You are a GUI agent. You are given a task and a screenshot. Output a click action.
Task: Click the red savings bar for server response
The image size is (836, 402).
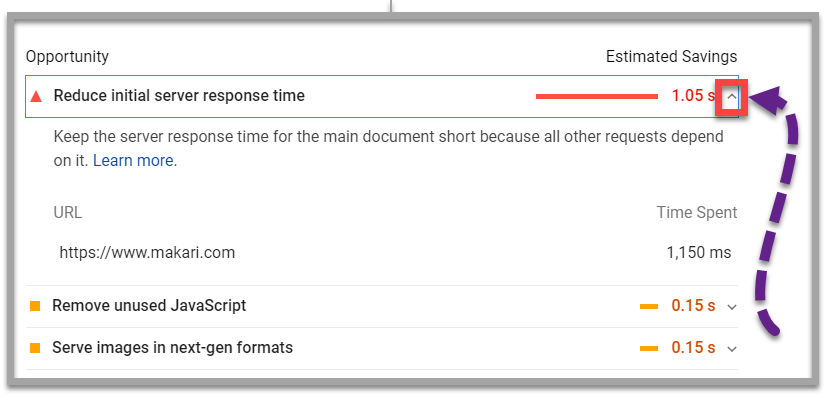point(596,97)
